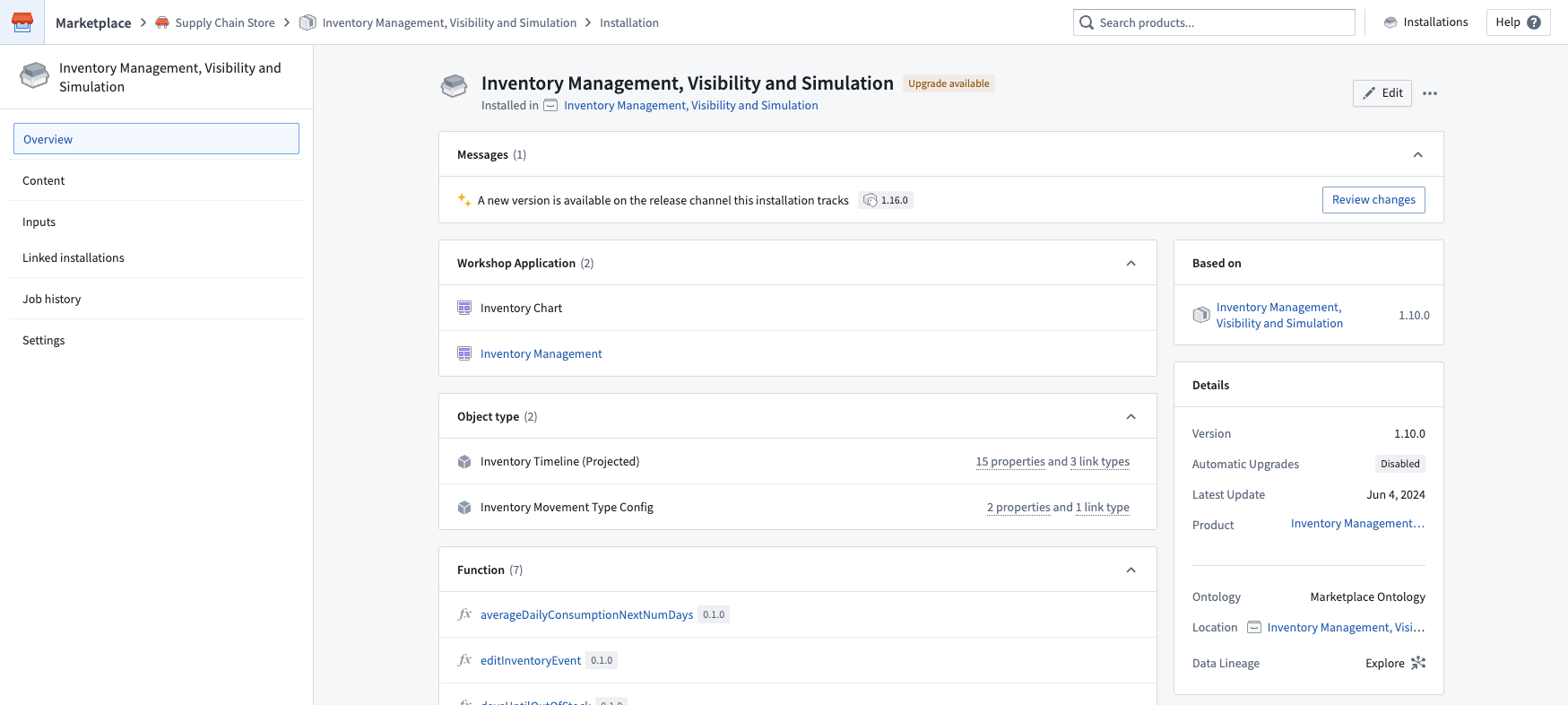
Task: Click the fx icon for editInventoryEvent
Action: [464, 660]
